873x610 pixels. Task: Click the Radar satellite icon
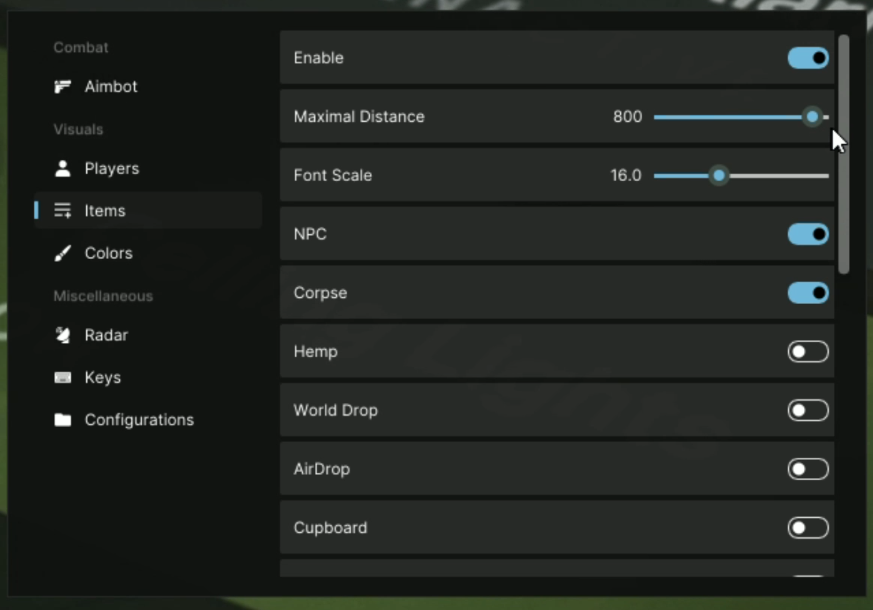click(63, 336)
